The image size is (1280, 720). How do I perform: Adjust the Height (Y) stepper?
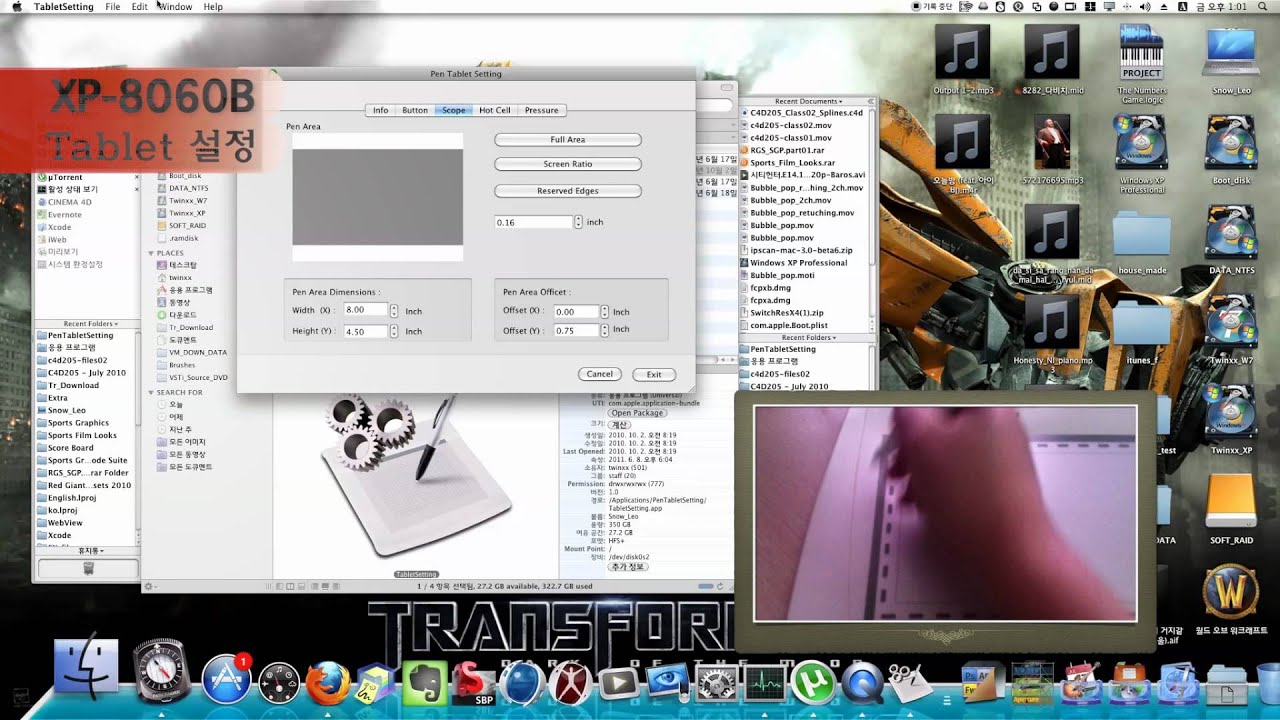[394, 331]
